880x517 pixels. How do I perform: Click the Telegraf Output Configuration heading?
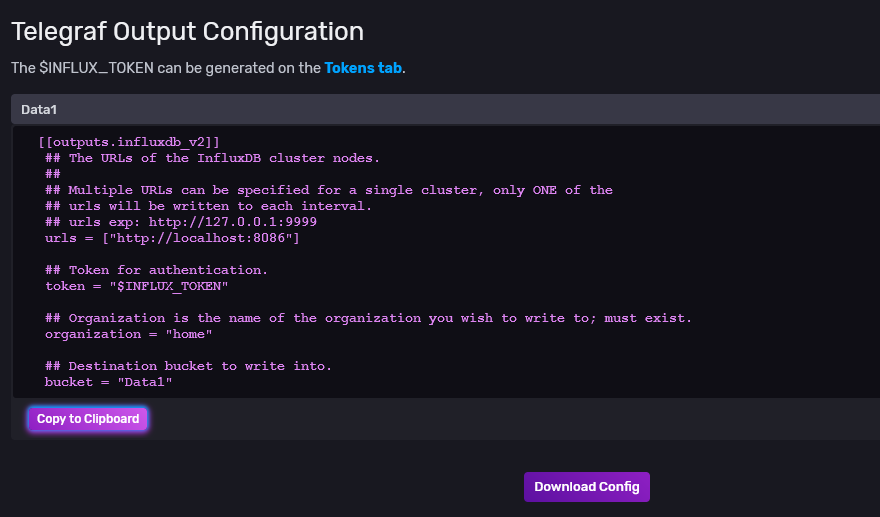187,32
